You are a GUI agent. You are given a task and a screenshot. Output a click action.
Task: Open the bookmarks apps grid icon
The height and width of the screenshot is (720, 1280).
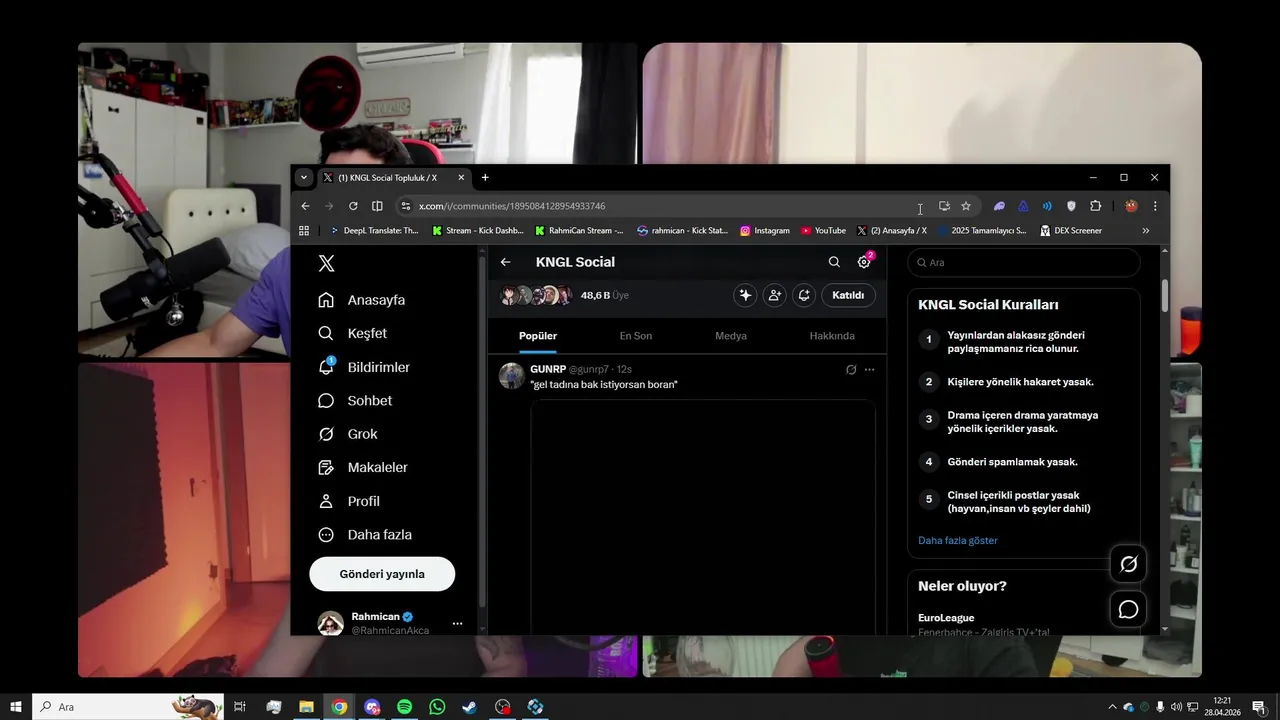[304, 230]
